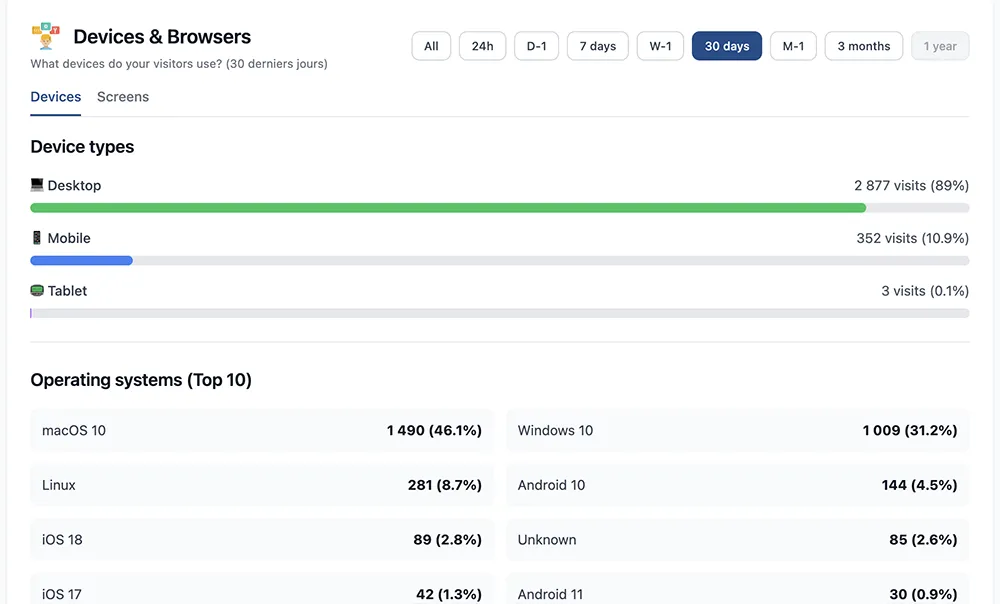Viewport: 1000px width, 604px height.
Task: Click the Devices & Browsers header icon
Action: pyautogui.click(x=46, y=36)
